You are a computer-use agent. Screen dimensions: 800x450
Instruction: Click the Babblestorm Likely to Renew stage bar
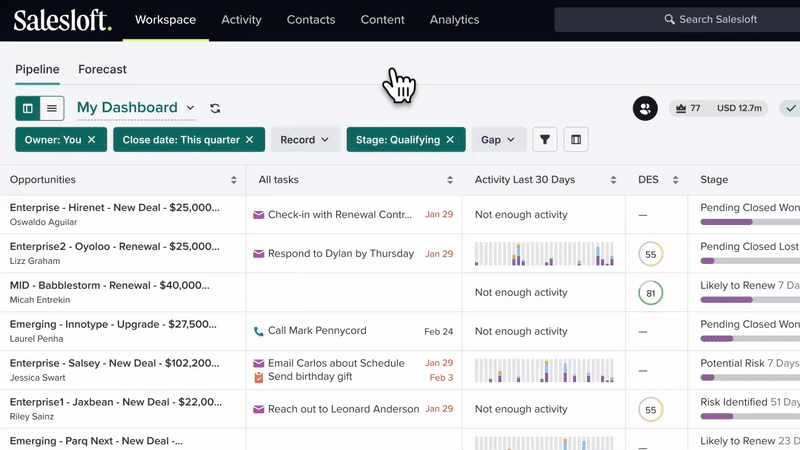coord(749,299)
